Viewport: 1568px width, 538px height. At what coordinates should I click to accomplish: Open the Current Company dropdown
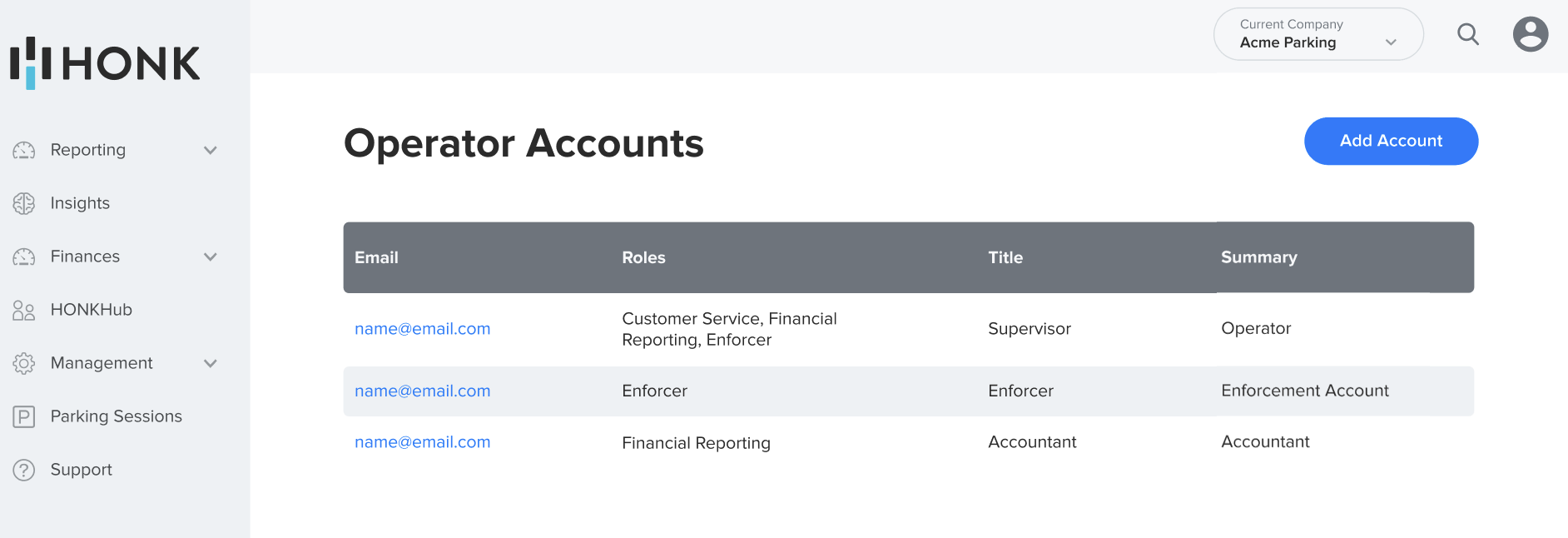(1318, 34)
